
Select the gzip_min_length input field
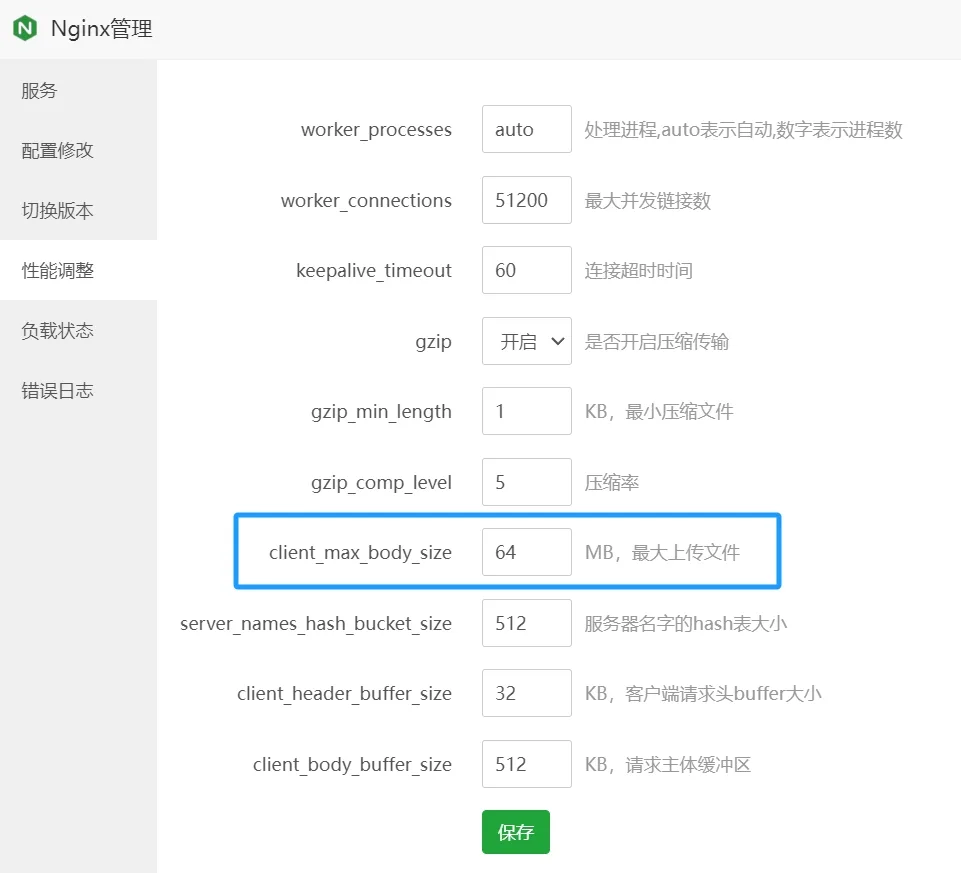(526, 412)
